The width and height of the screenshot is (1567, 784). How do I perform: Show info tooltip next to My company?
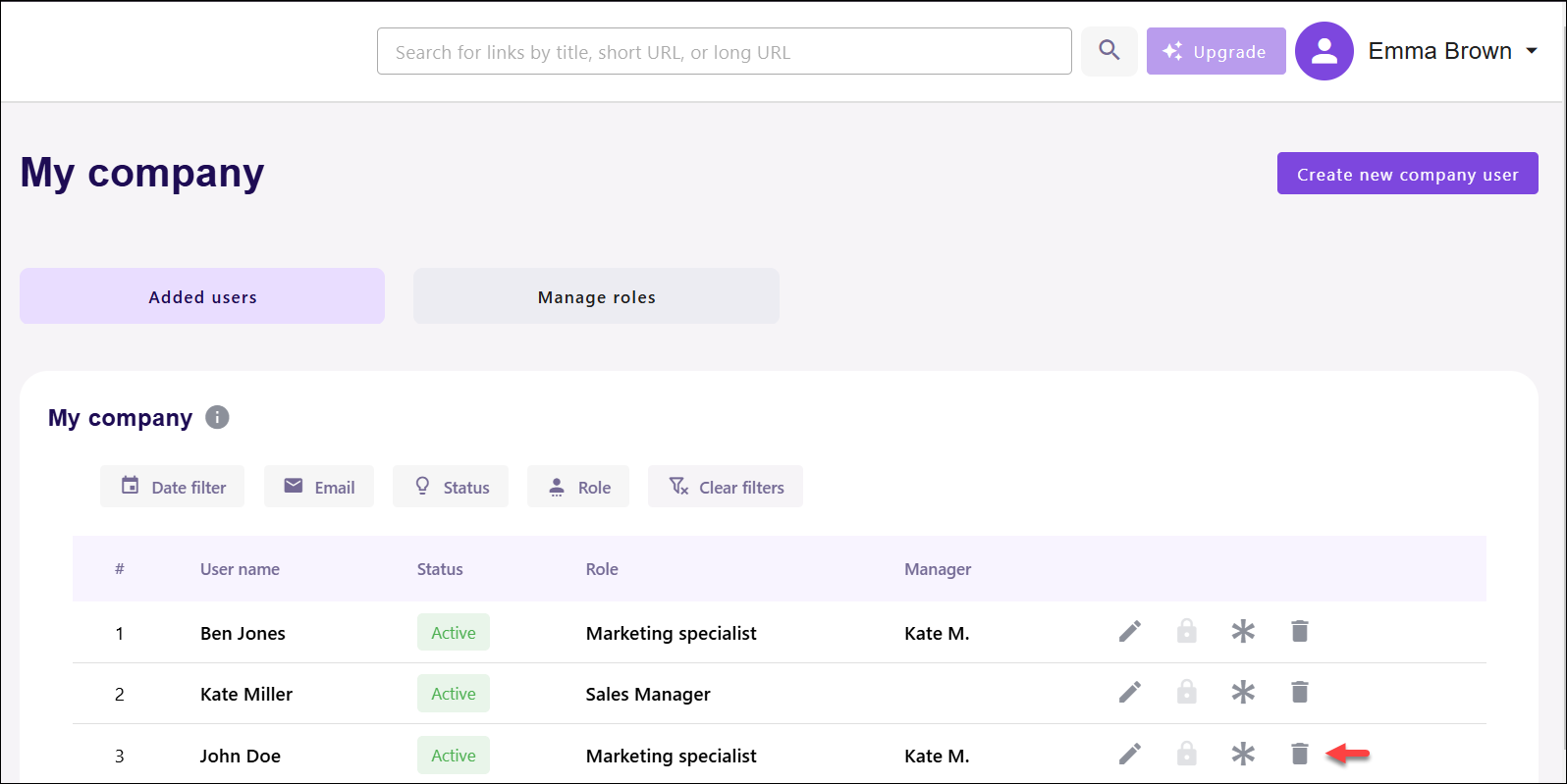click(x=217, y=417)
